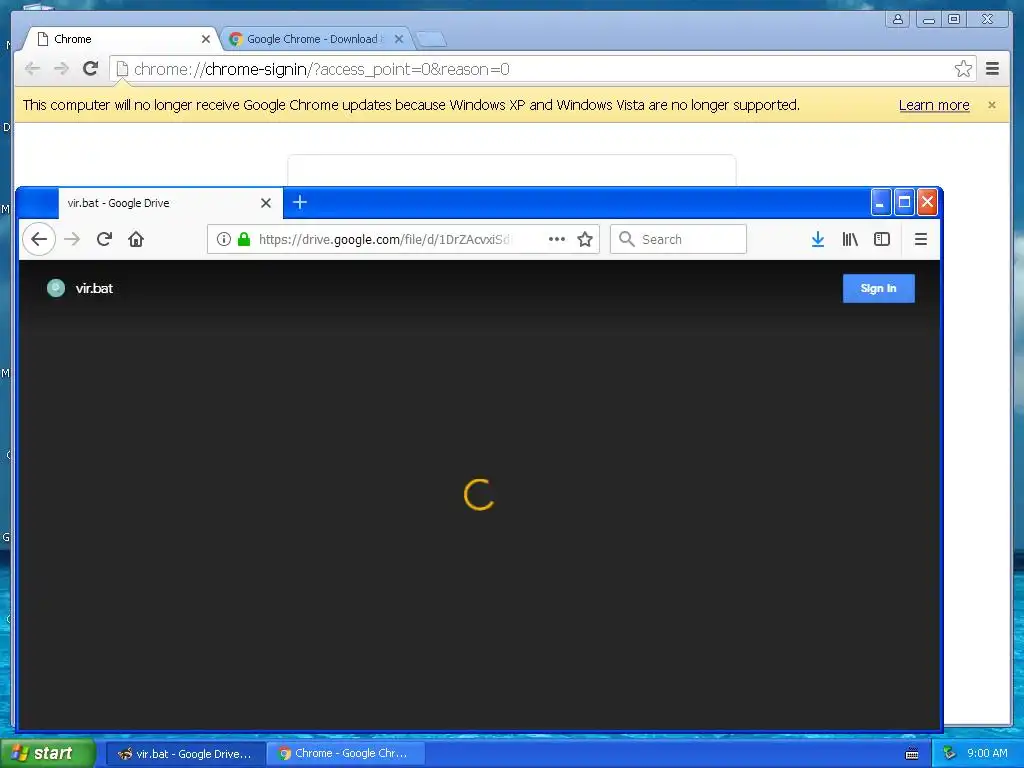This screenshot has width=1024, height=768.
Task: Bookmark this page with Firefox star
Action: point(585,239)
